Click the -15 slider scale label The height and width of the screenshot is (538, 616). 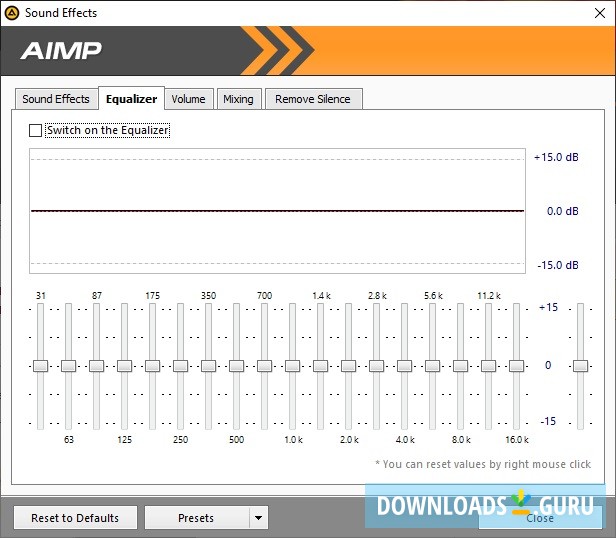(x=548, y=421)
